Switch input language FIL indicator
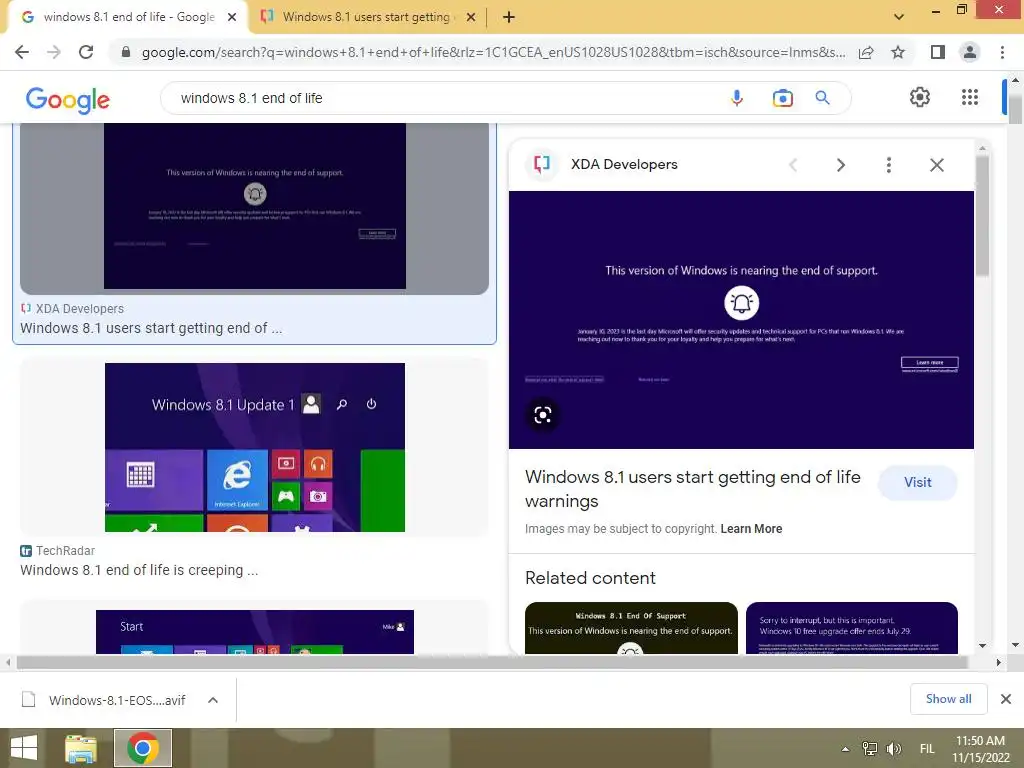 coord(927,748)
